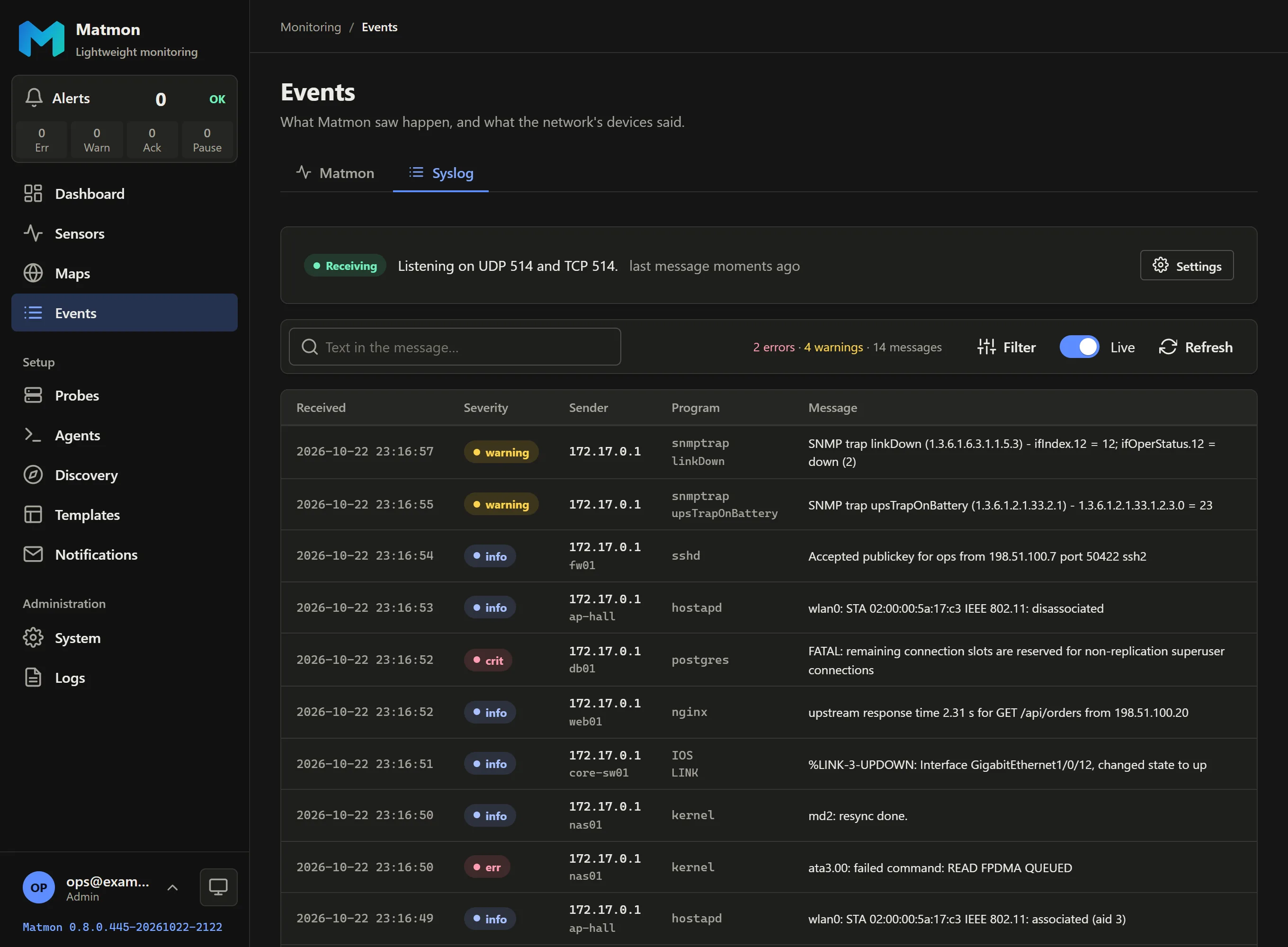
Task: Expand the ops@exam... user menu chevron
Action: click(x=172, y=887)
